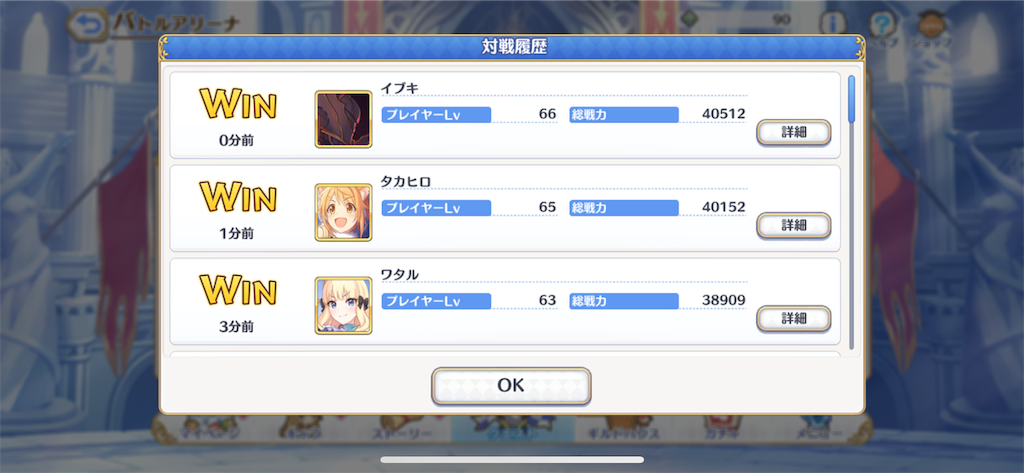
Task: Open 詳細 for the ワタル battle
Action: click(793, 319)
